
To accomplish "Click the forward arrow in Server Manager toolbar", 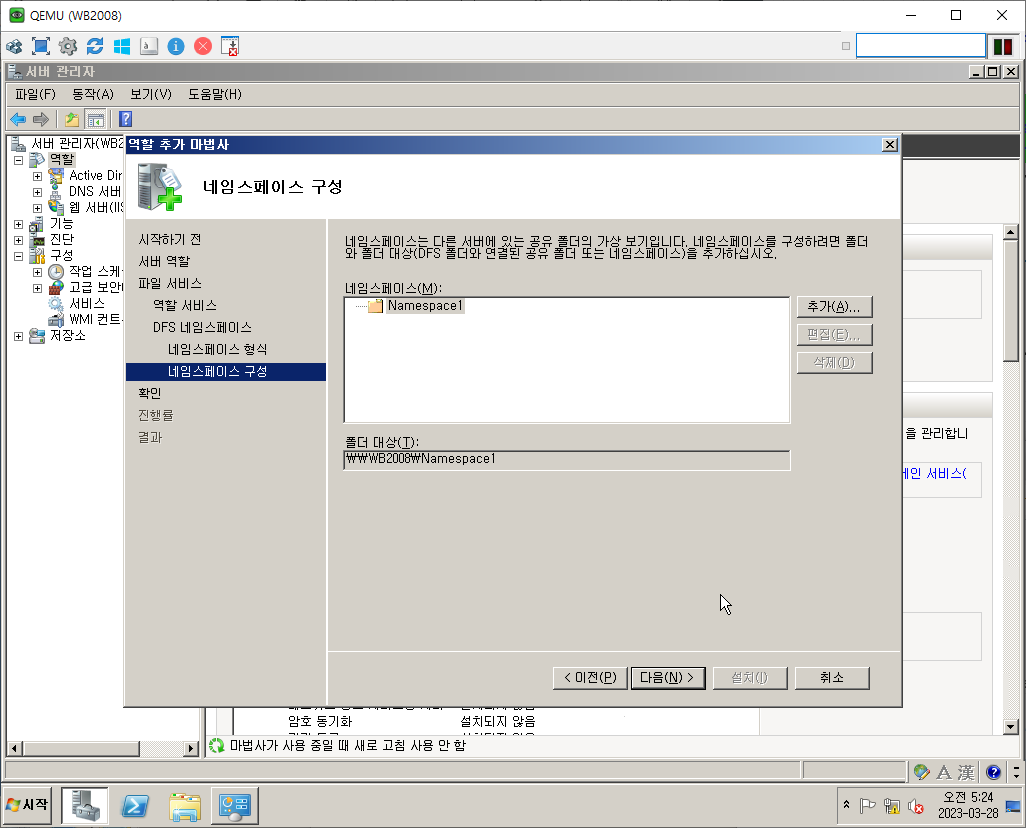I will [x=41, y=119].
